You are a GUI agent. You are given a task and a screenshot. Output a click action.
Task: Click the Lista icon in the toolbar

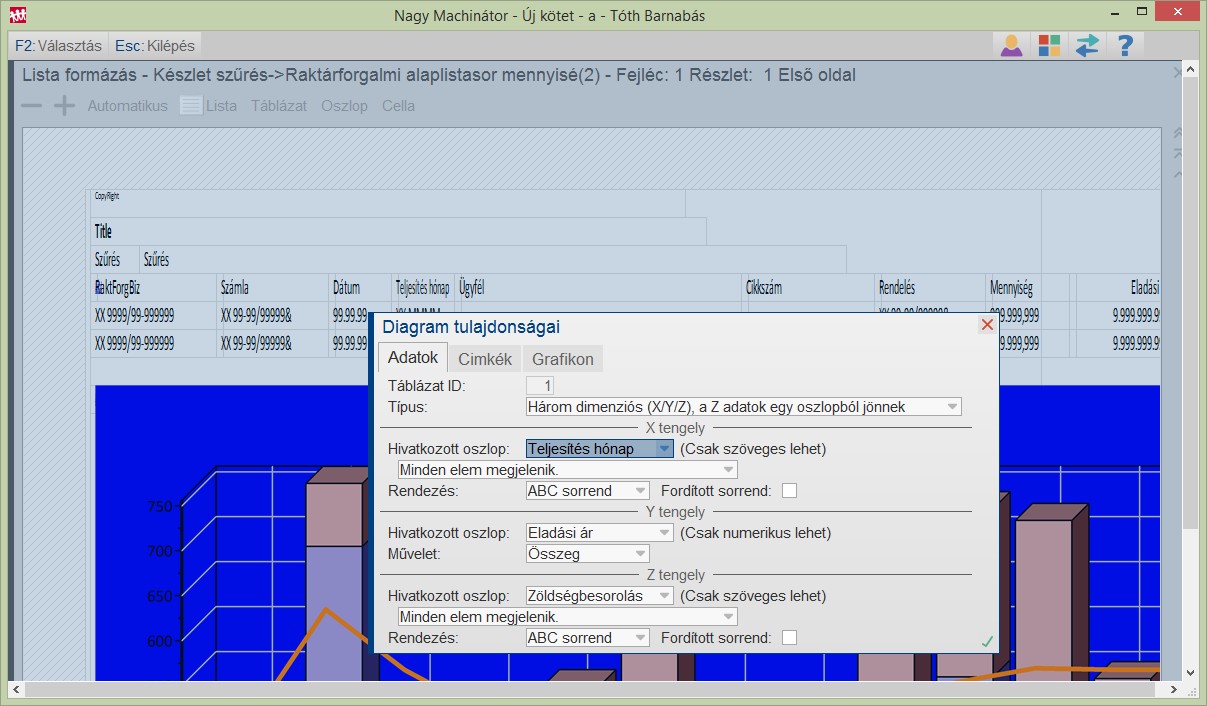(x=191, y=106)
